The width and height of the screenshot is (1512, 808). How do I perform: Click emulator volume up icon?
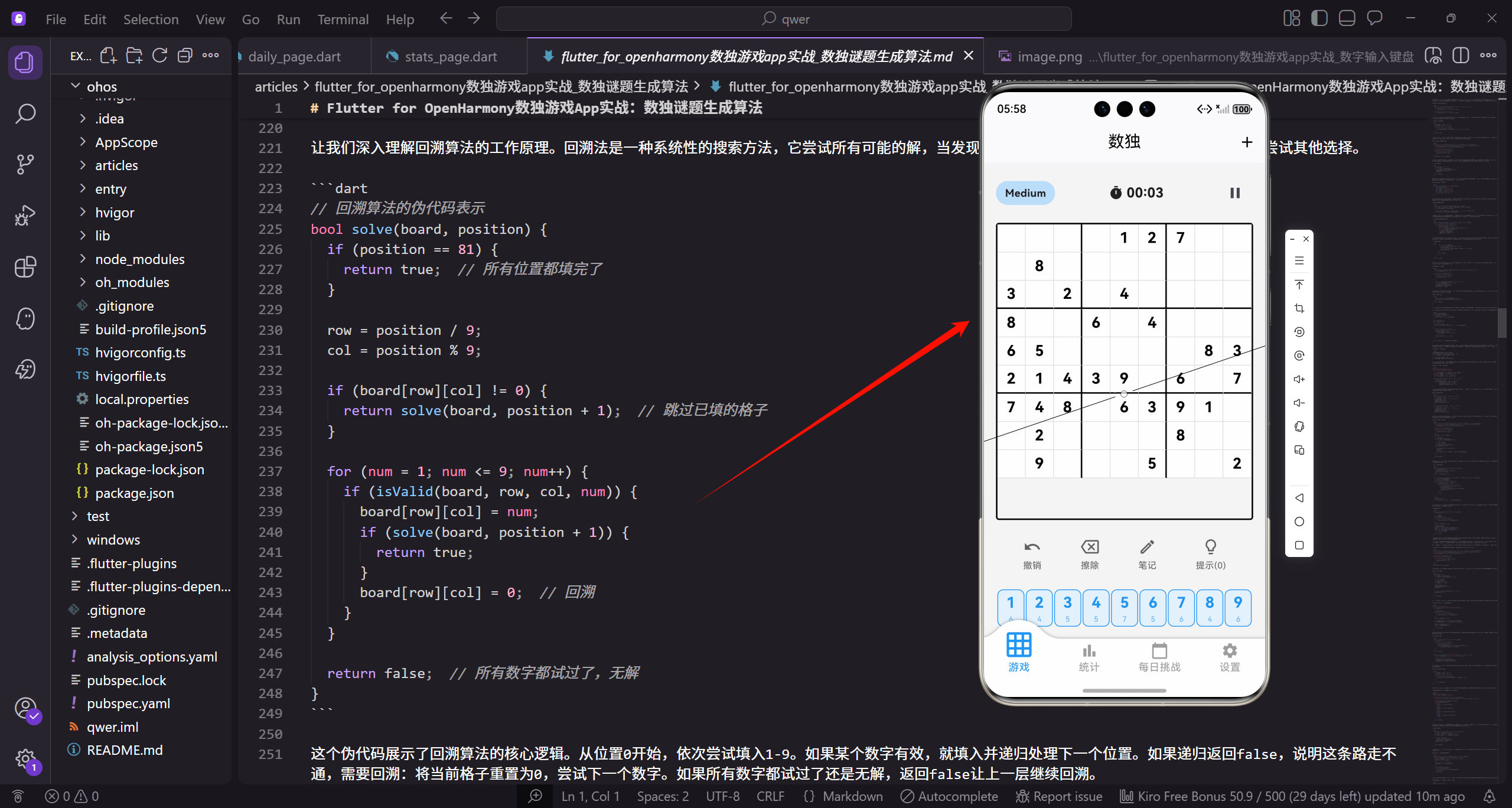1299,379
